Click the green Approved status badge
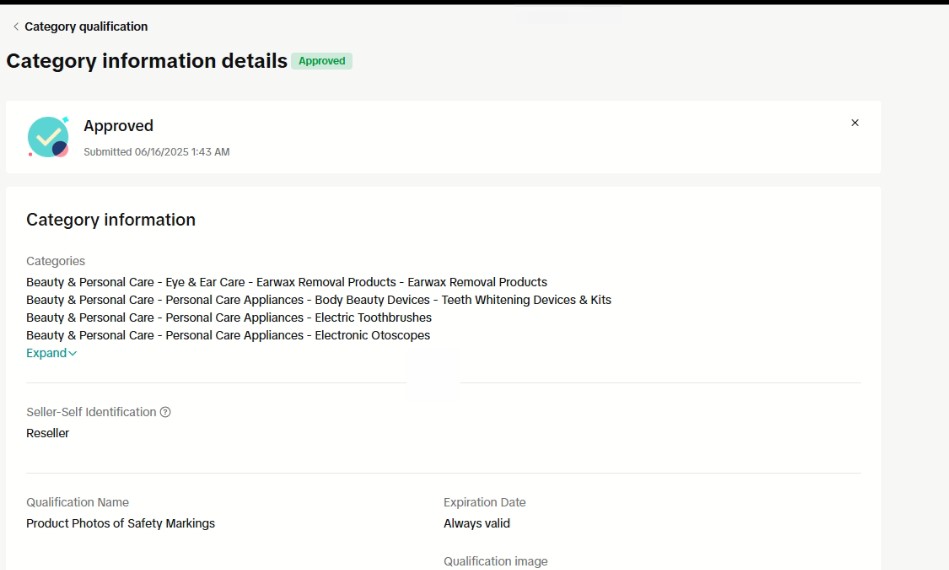This screenshot has height=570, width=949. tap(321, 61)
